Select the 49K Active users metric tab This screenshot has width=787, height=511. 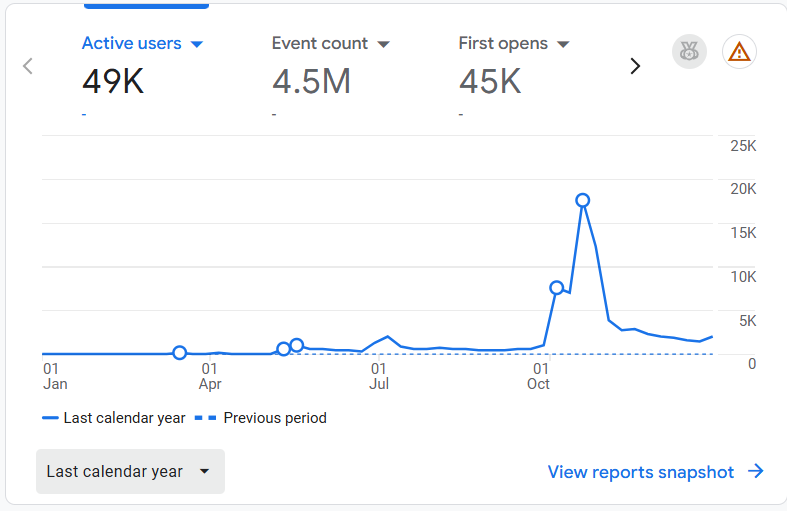pyautogui.click(x=113, y=81)
